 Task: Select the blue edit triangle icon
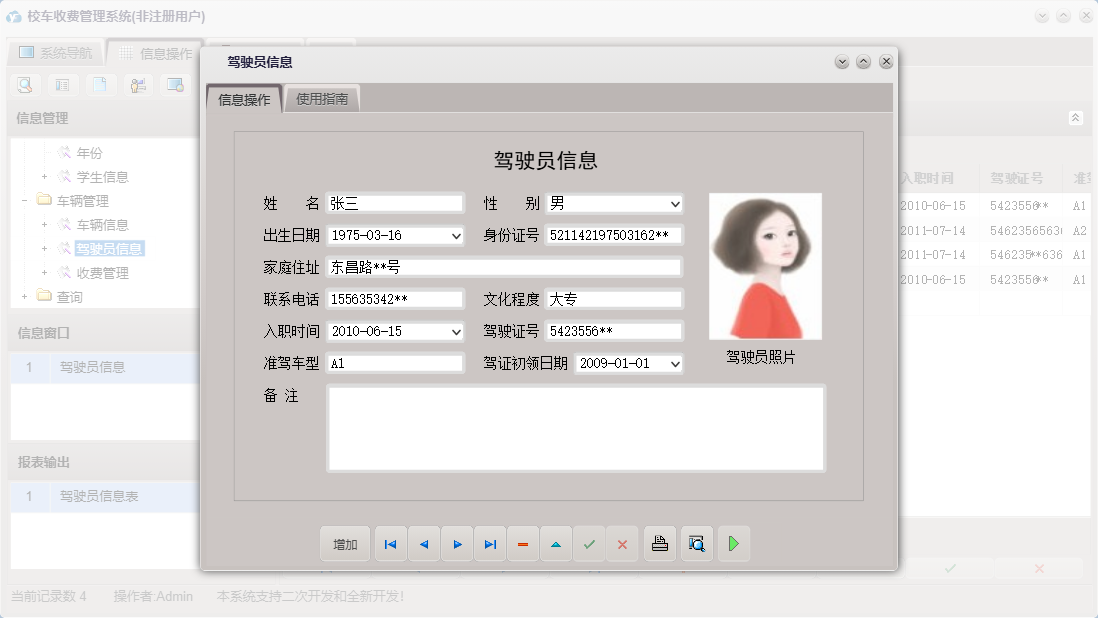pyautogui.click(x=556, y=543)
